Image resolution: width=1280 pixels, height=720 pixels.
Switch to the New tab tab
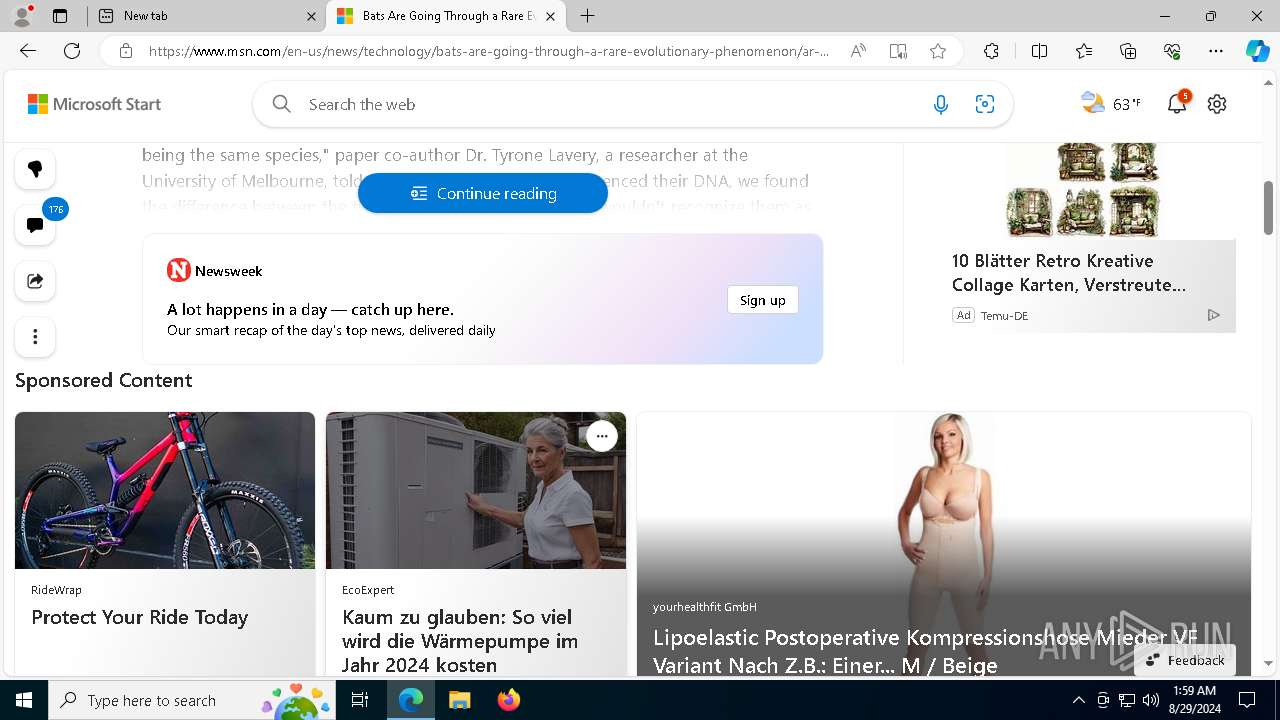(206, 16)
